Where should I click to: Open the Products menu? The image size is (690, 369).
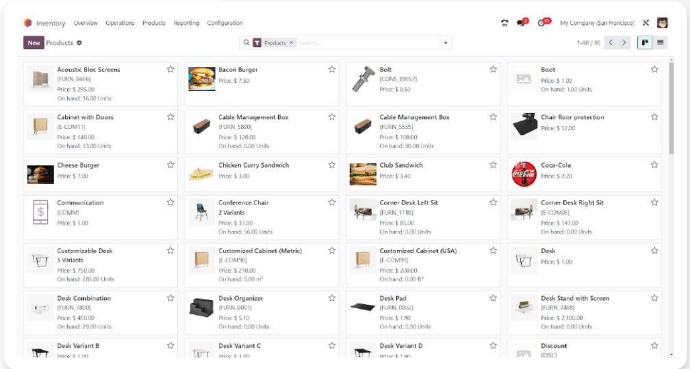[x=154, y=23]
